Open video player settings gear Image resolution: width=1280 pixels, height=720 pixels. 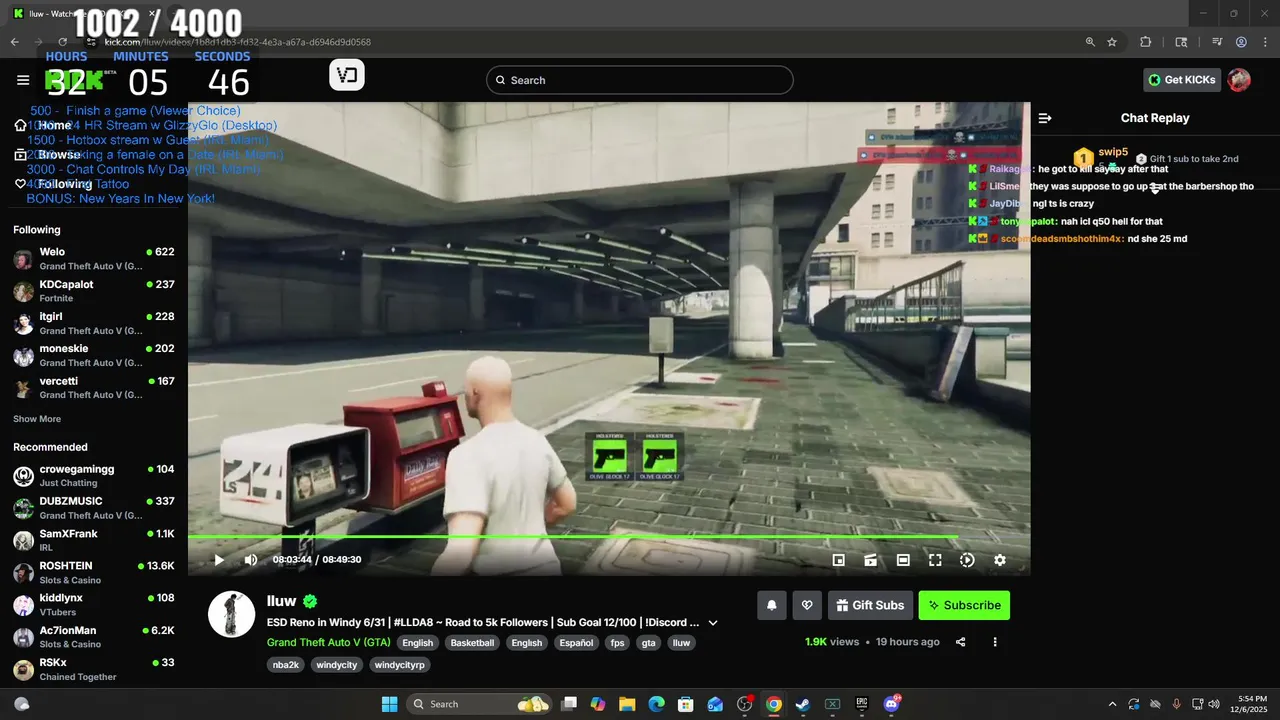pyautogui.click(x=999, y=560)
